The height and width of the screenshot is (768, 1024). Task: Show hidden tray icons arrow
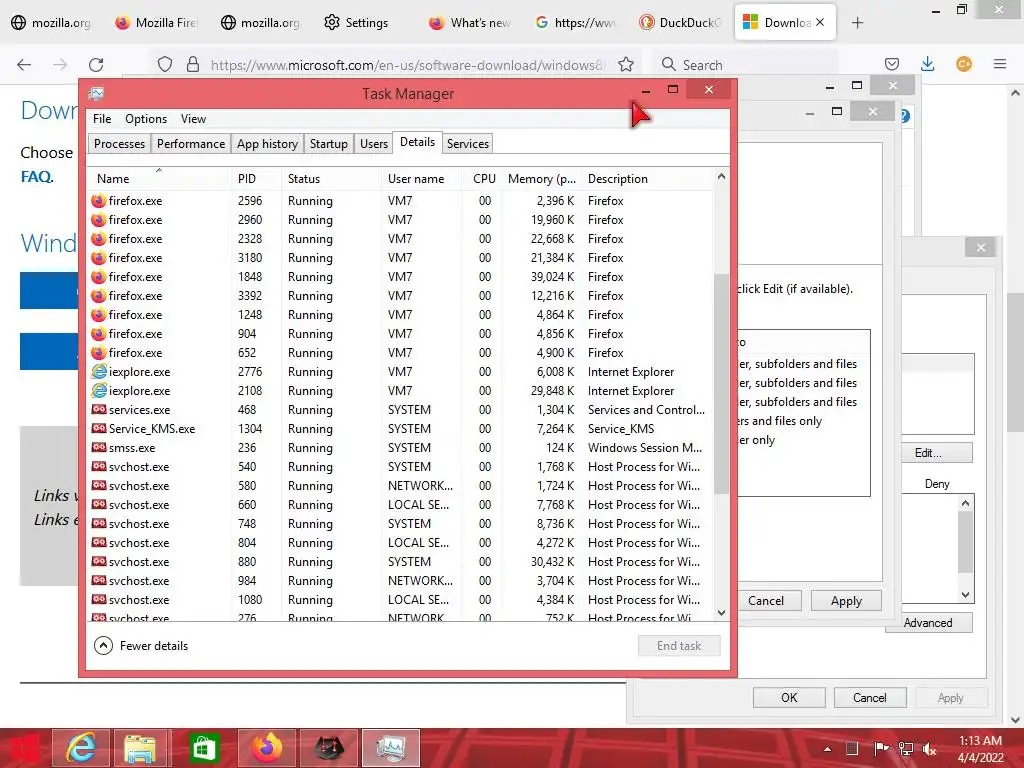click(x=827, y=749)
